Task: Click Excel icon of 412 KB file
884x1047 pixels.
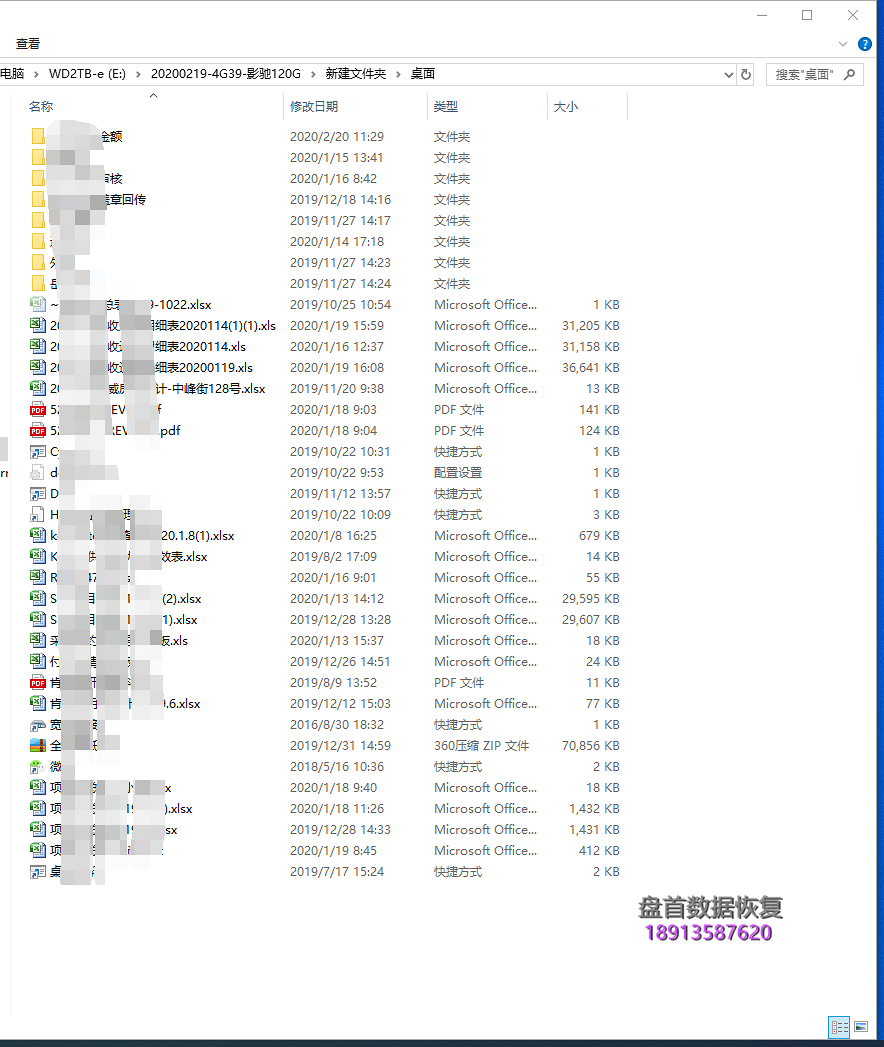Action: (x=38, y=851)
